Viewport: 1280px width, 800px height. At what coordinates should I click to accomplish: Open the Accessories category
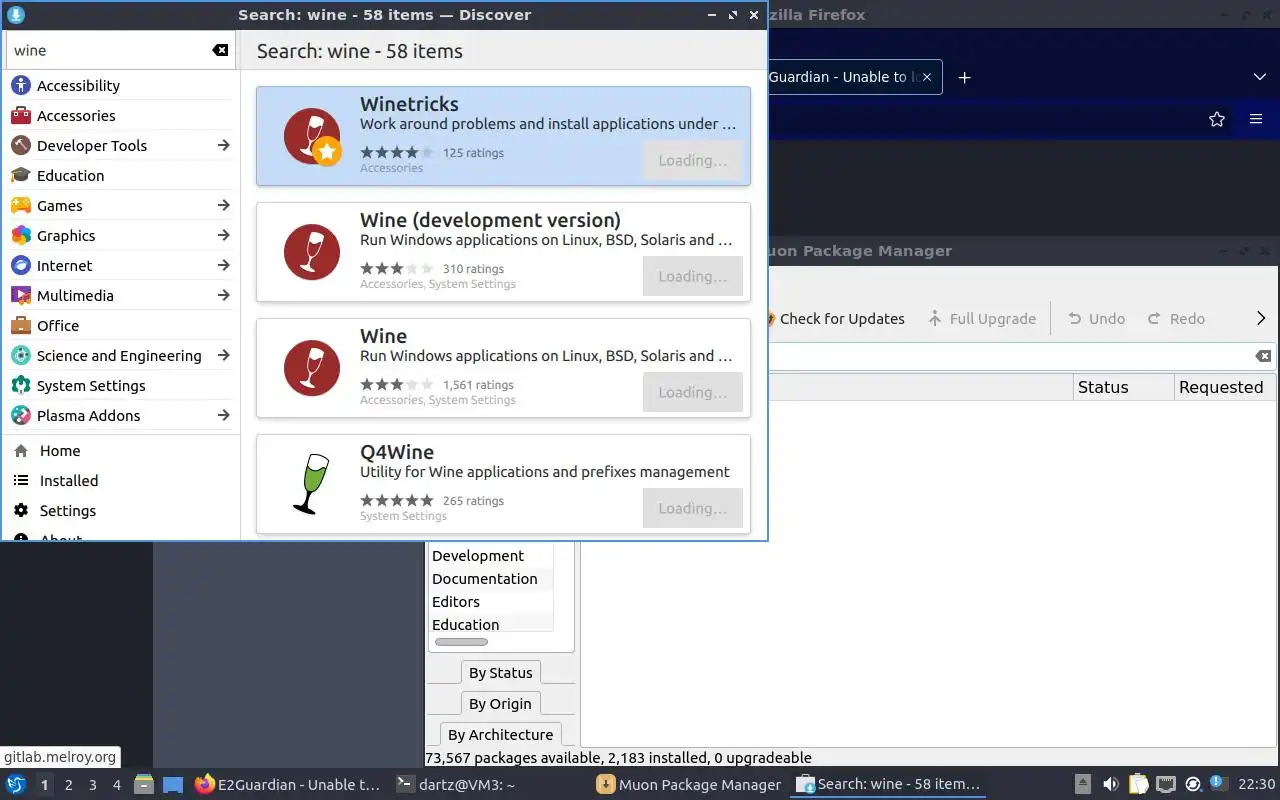click(x=121, y=116)
